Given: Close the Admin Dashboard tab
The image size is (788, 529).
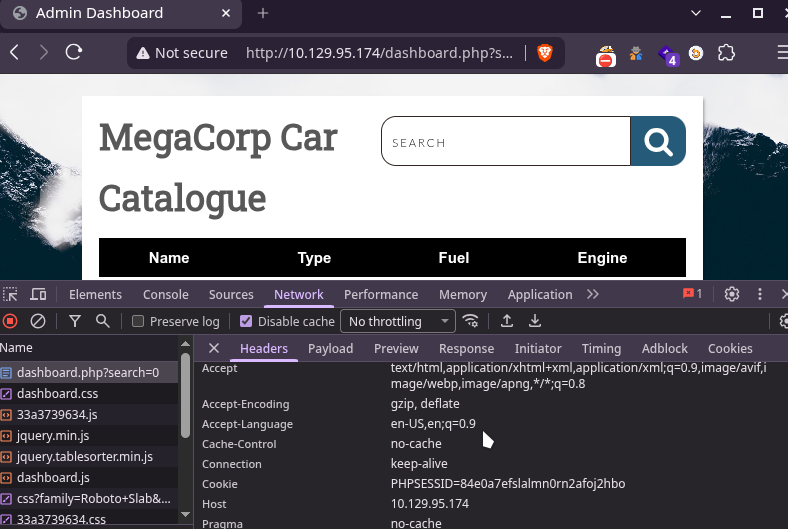Looking at the screenshot, I should pyautogui.click(x=226, y=13).
